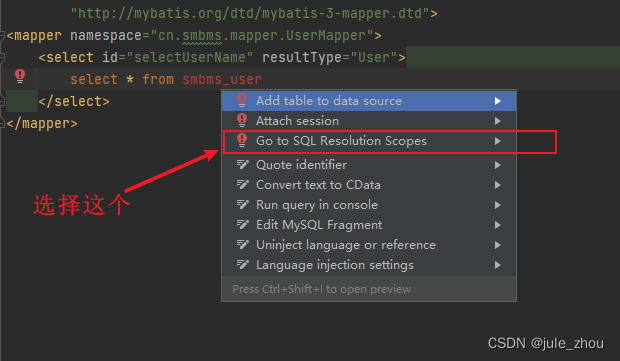Click red bulb icon beside Attach session
This screenshot has width=620, height=361.
(242, 121)
